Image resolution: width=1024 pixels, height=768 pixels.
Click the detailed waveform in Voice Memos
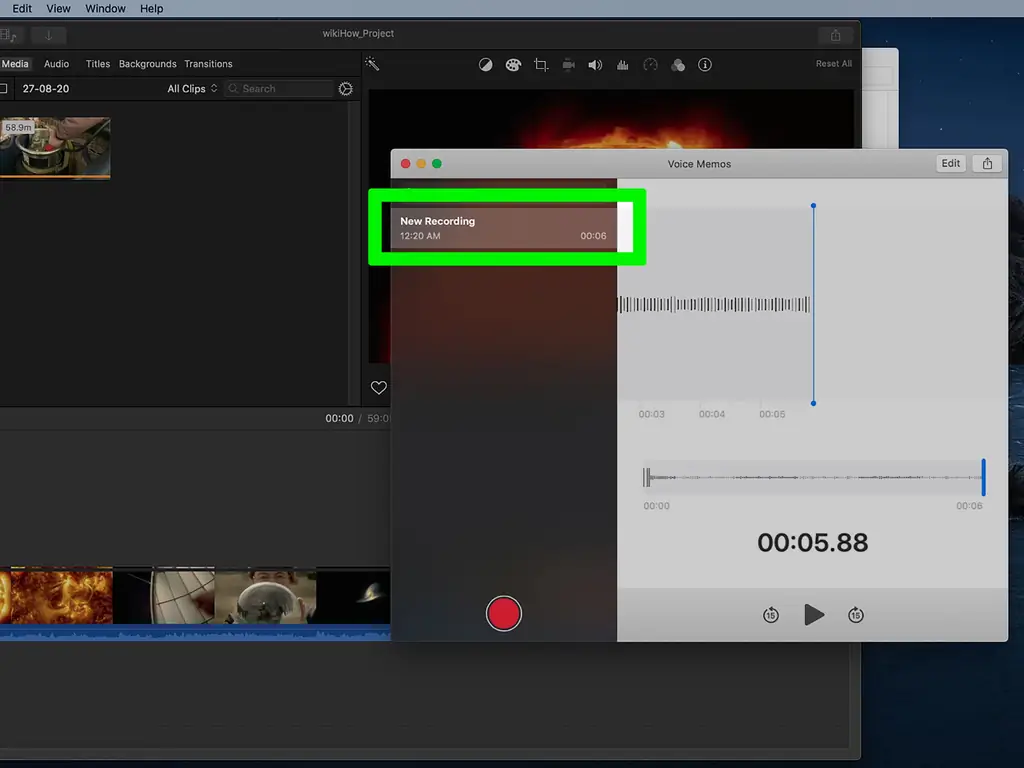pyautogui.click(x=714, y=304)
